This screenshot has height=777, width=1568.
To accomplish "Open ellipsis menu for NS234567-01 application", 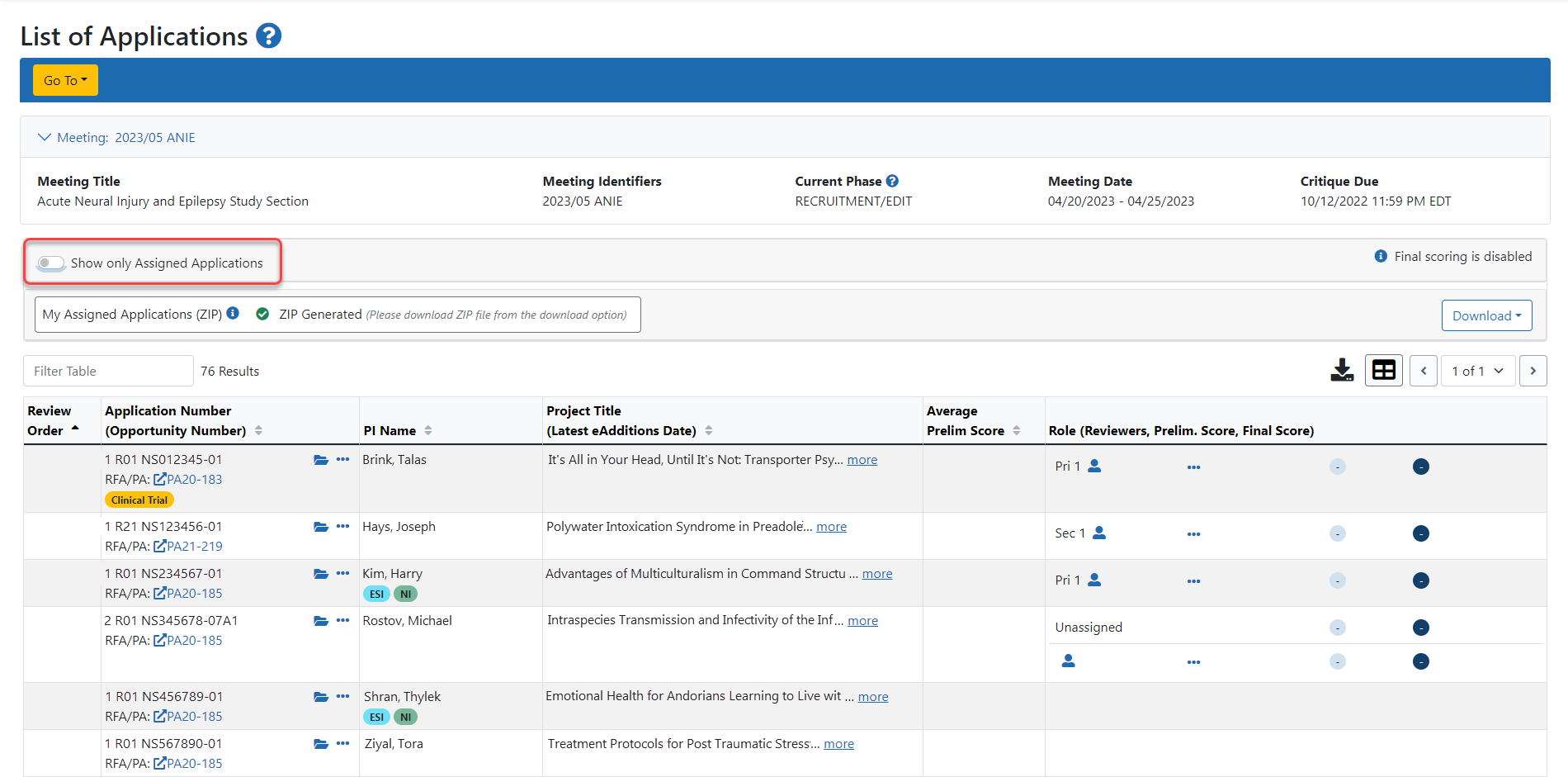I will pyautogui.click(x=343, y=573).
